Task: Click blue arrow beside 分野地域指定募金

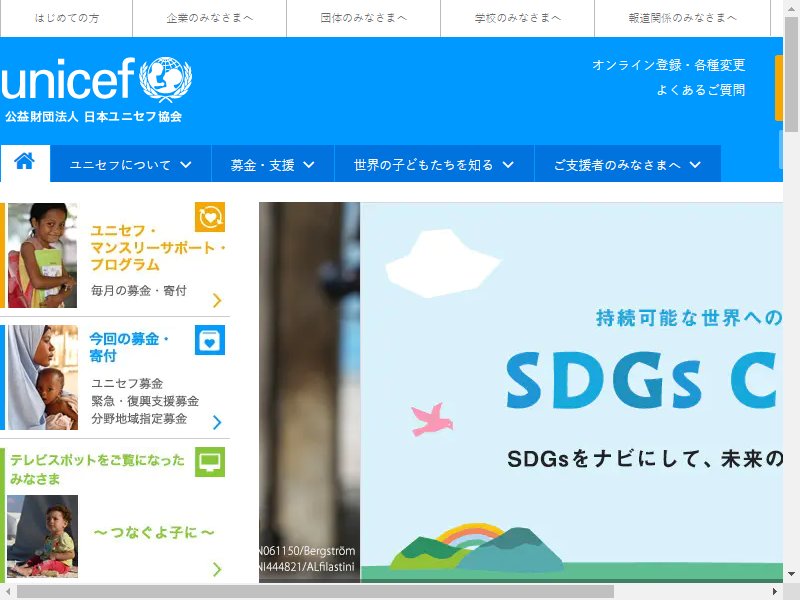Action: point(217,422)
